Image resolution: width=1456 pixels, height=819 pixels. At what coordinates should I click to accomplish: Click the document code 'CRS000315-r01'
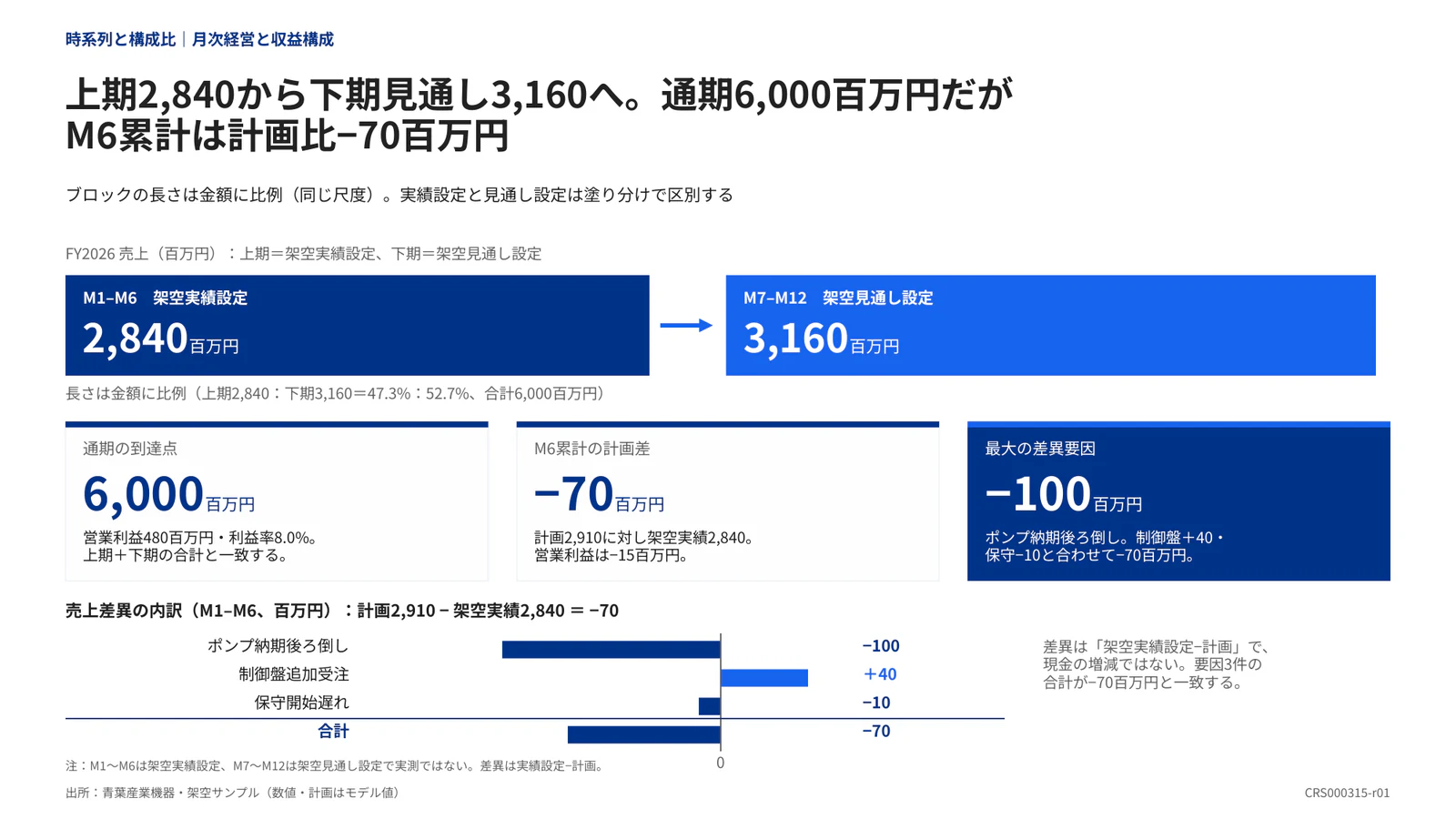[1347, 793]
